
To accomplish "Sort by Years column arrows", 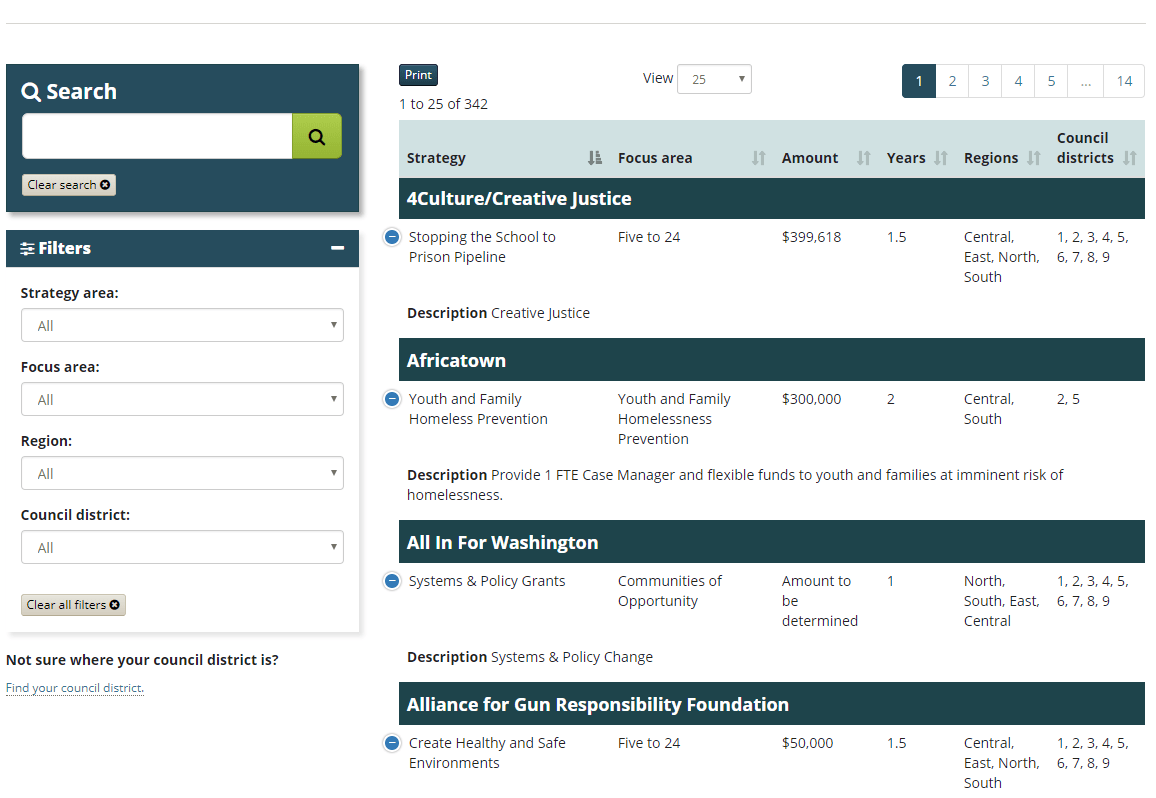I will click(x=941, y=158).
